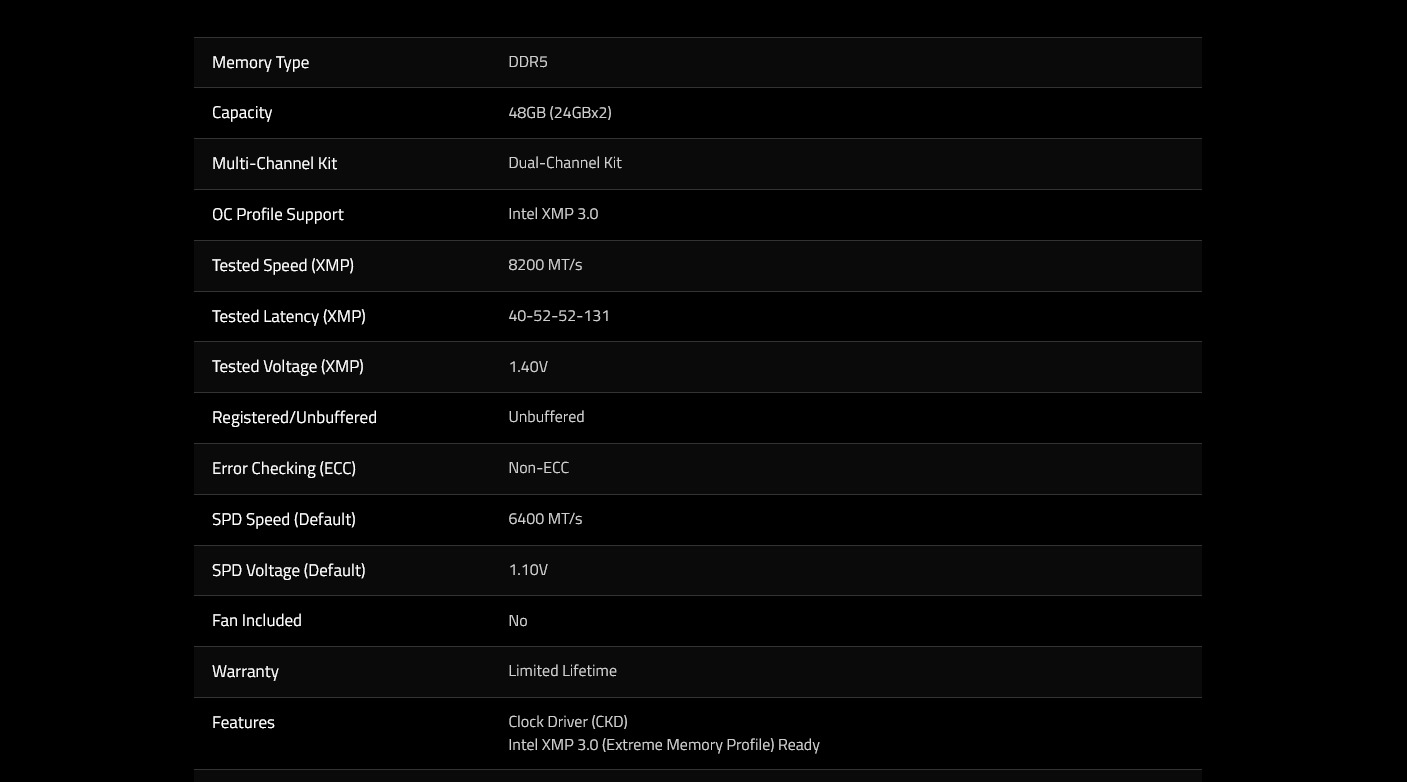This screenshot has width=1407, height=782.
Task: Click the 40-52-52-131 latency value
Action: coord(559,316)
